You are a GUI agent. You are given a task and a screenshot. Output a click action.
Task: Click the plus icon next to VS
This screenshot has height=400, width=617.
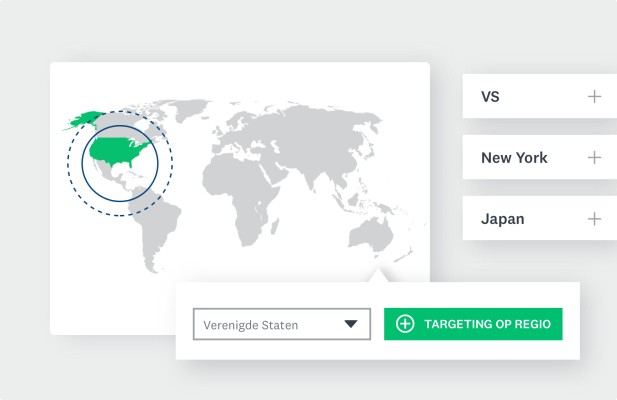pyautogui.click(x=594, y=97)
